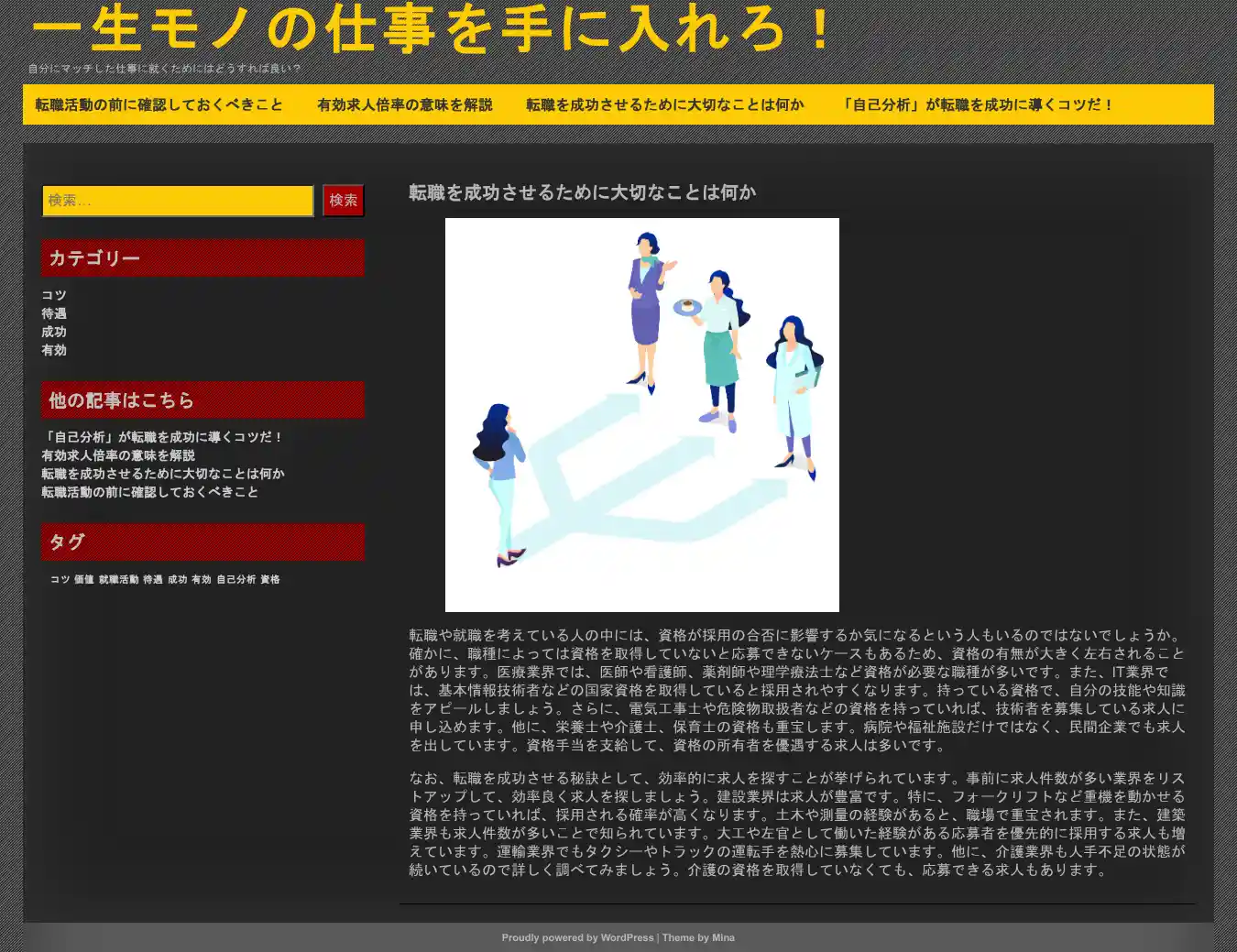Open 転職活動の前に確認しておくべきこと in the top navigation bar
Screen dimensions: 1237x952
click(159, 104)
